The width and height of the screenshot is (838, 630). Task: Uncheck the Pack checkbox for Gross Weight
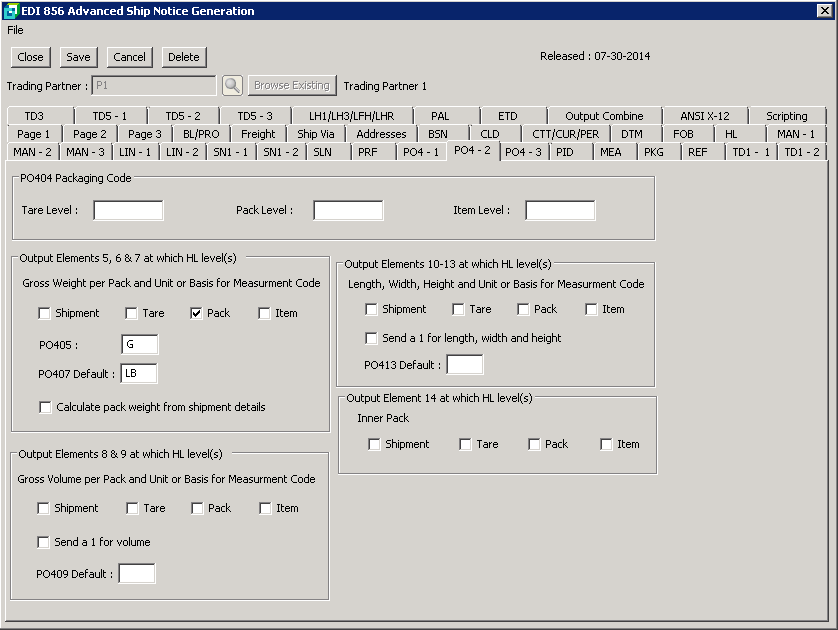pos(197,313)
